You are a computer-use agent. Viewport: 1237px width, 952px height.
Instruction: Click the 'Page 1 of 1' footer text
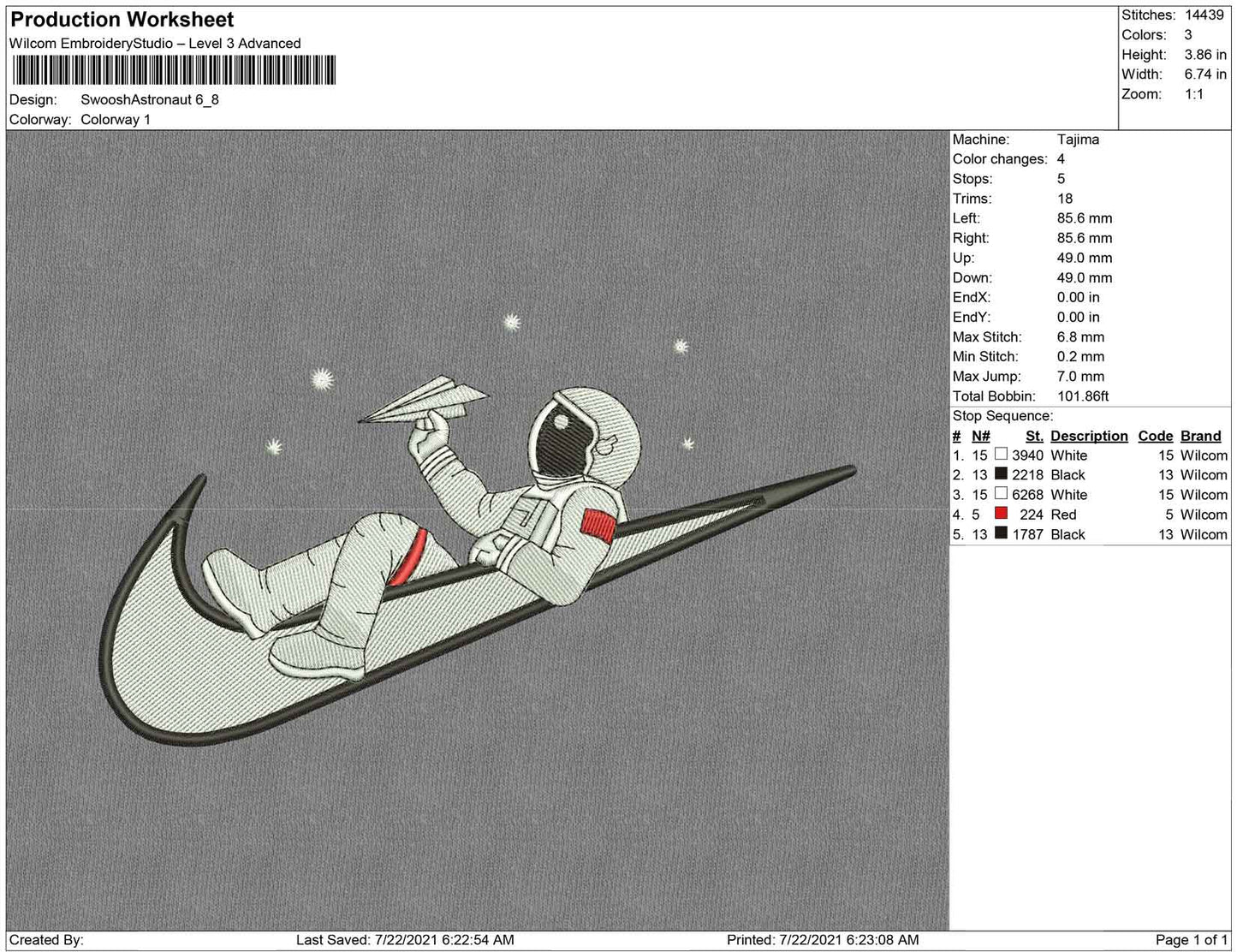1192,940
